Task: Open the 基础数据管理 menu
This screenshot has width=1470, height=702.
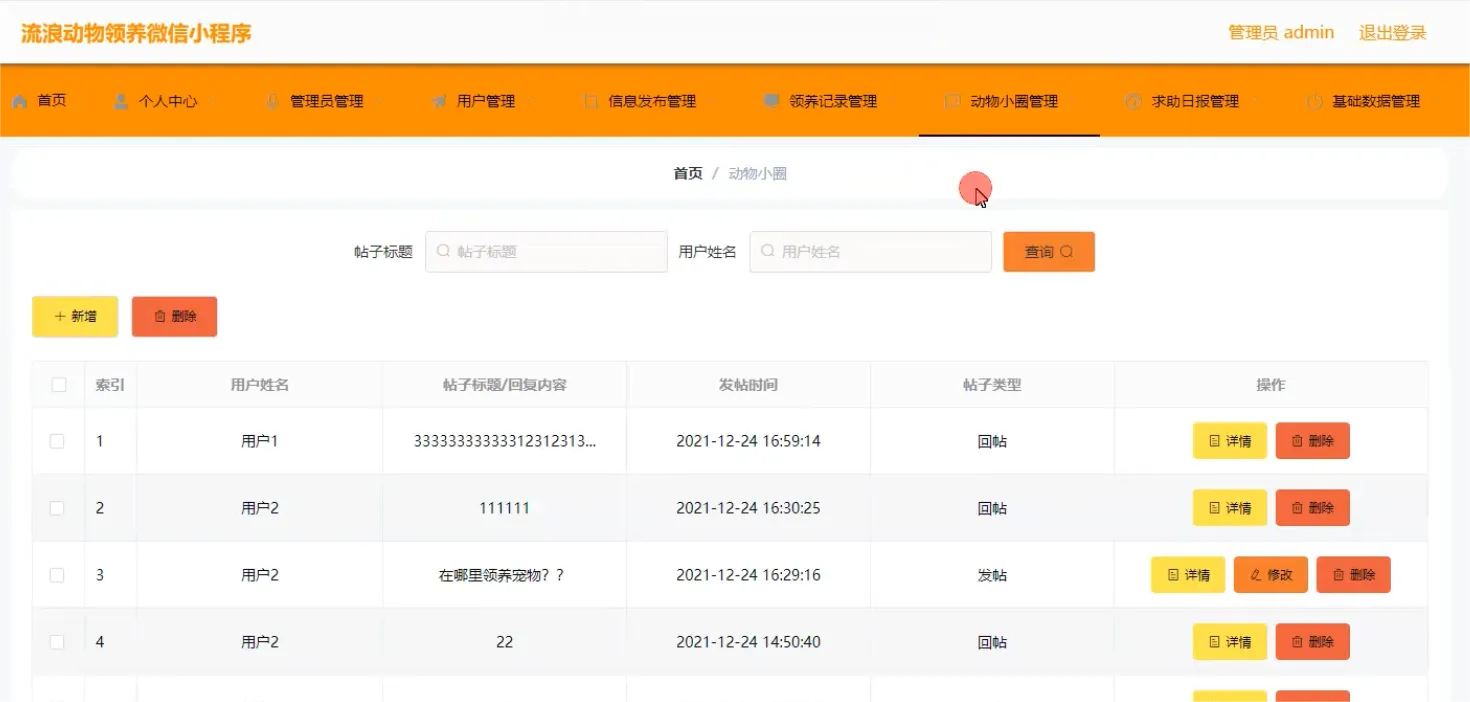Action: (x=1364, y=101)
